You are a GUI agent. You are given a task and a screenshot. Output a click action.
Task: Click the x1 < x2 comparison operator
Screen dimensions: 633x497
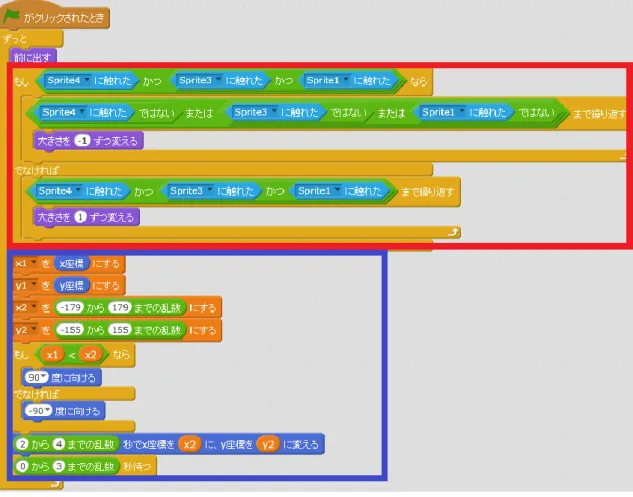pos(71,355)
